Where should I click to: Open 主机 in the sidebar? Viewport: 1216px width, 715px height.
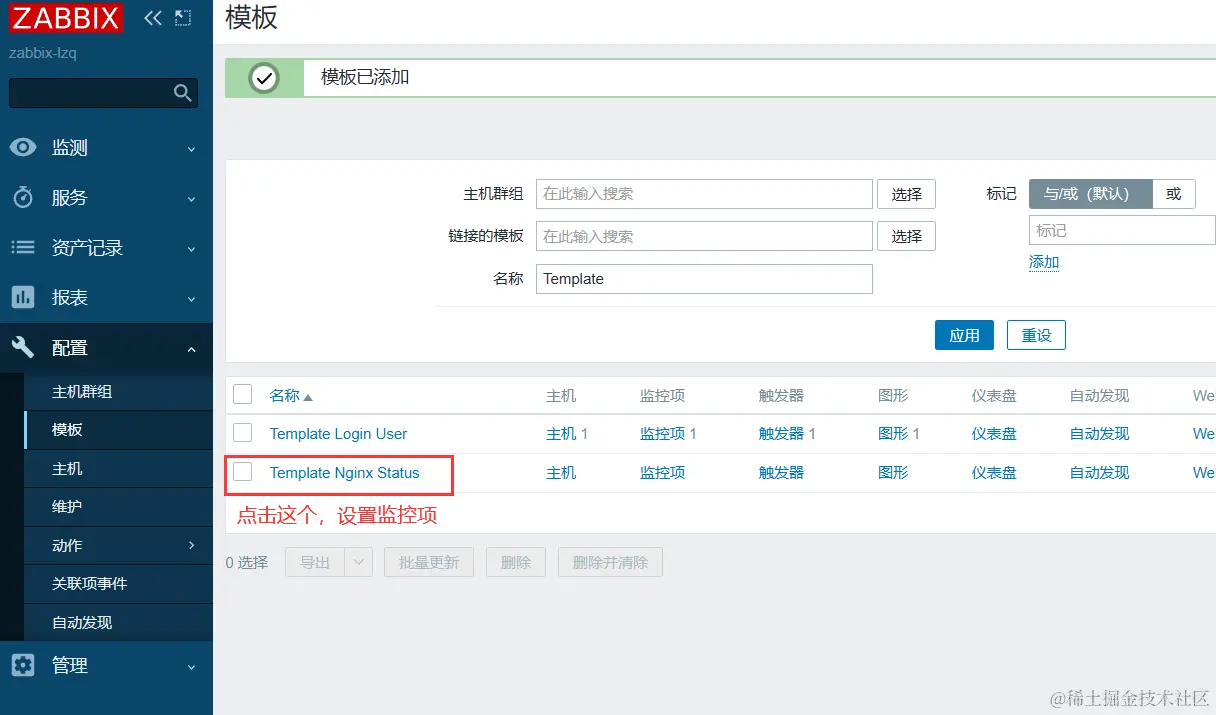[118, 469]
